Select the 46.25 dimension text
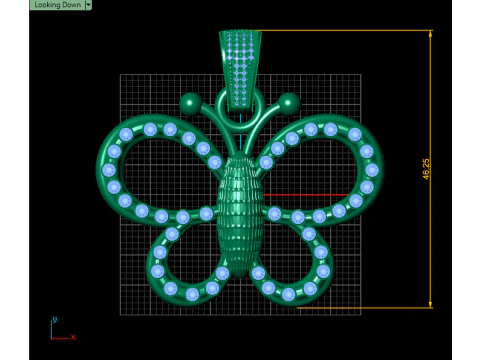 click(426, 169)
